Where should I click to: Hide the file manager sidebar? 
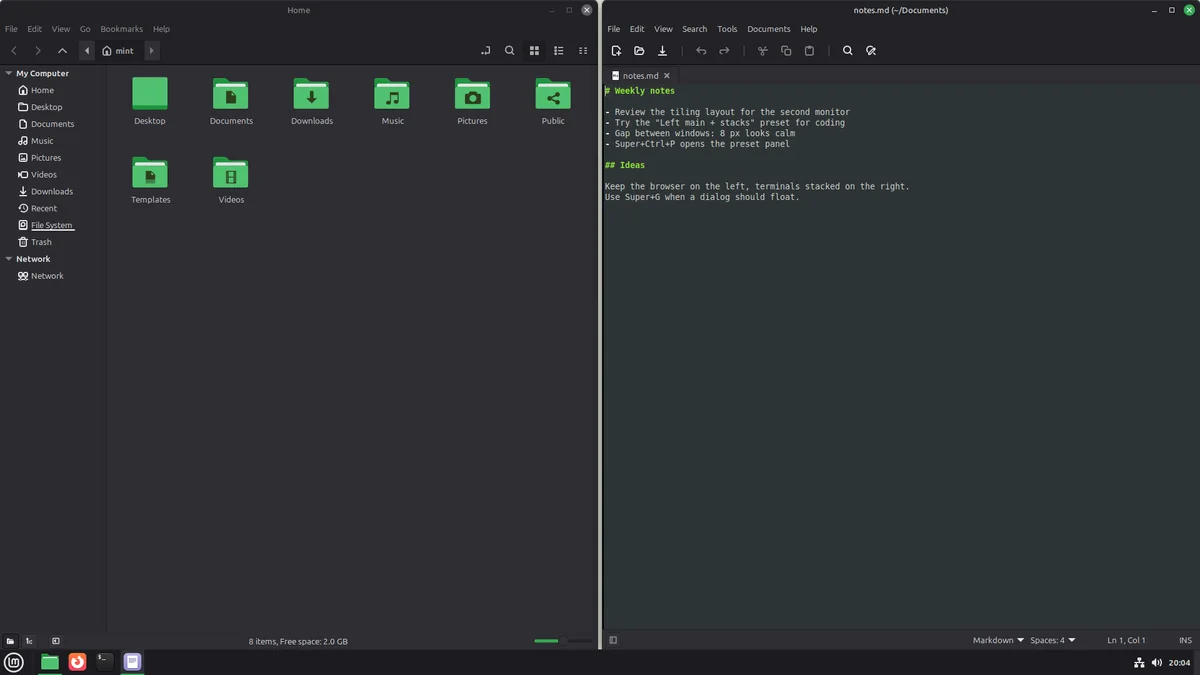56,641
